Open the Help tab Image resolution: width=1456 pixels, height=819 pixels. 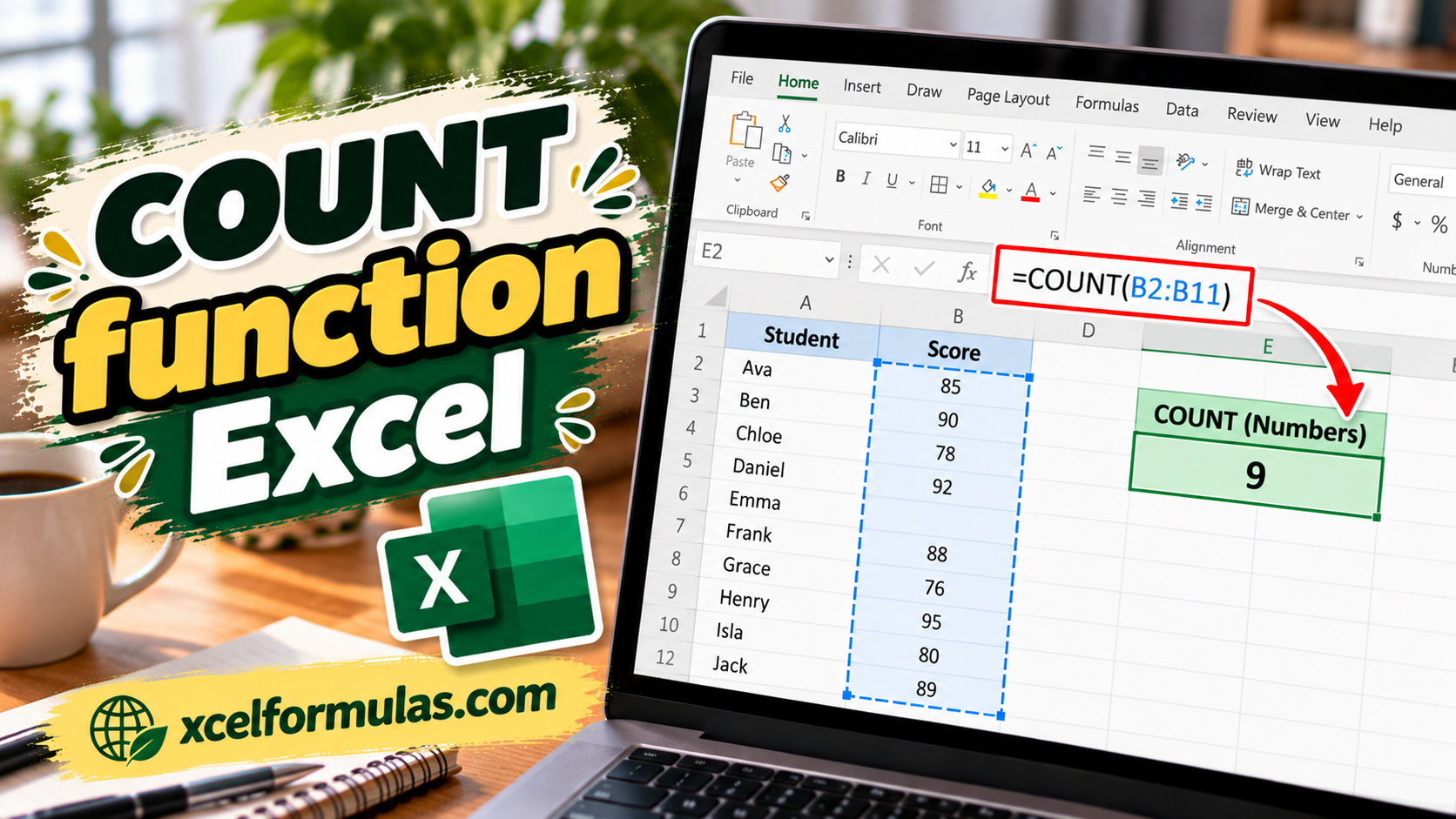click(1385, 125)
